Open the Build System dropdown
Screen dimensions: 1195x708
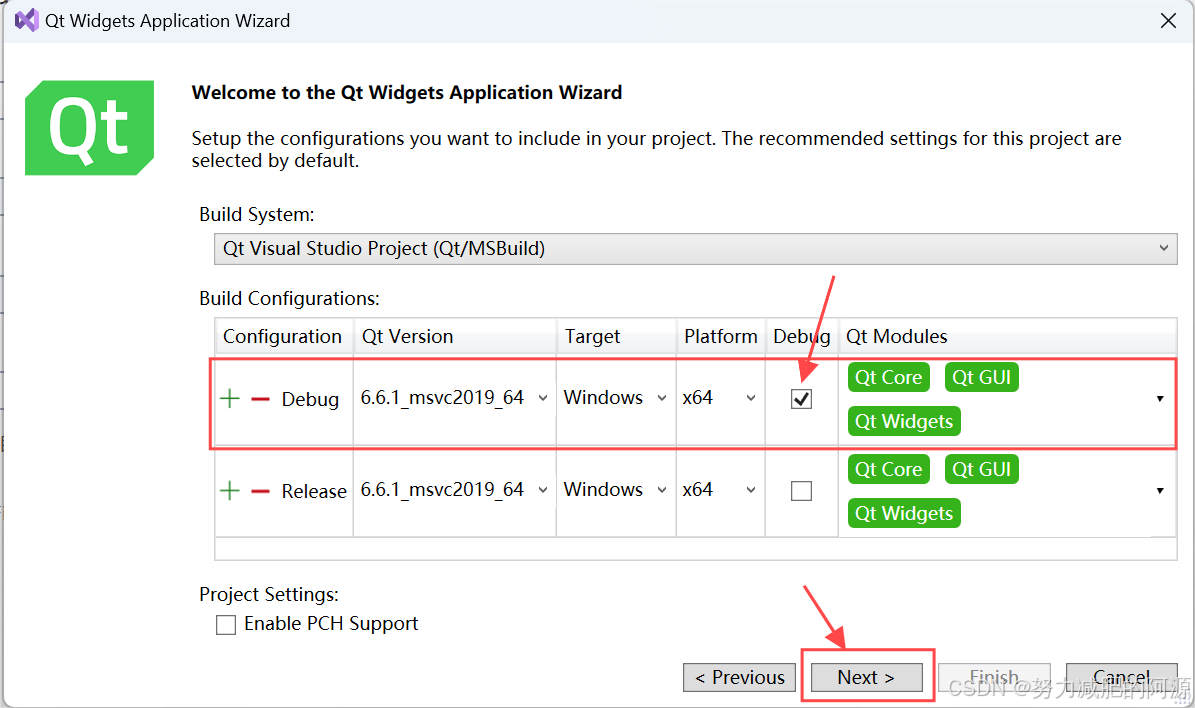[x=695, y=249]
